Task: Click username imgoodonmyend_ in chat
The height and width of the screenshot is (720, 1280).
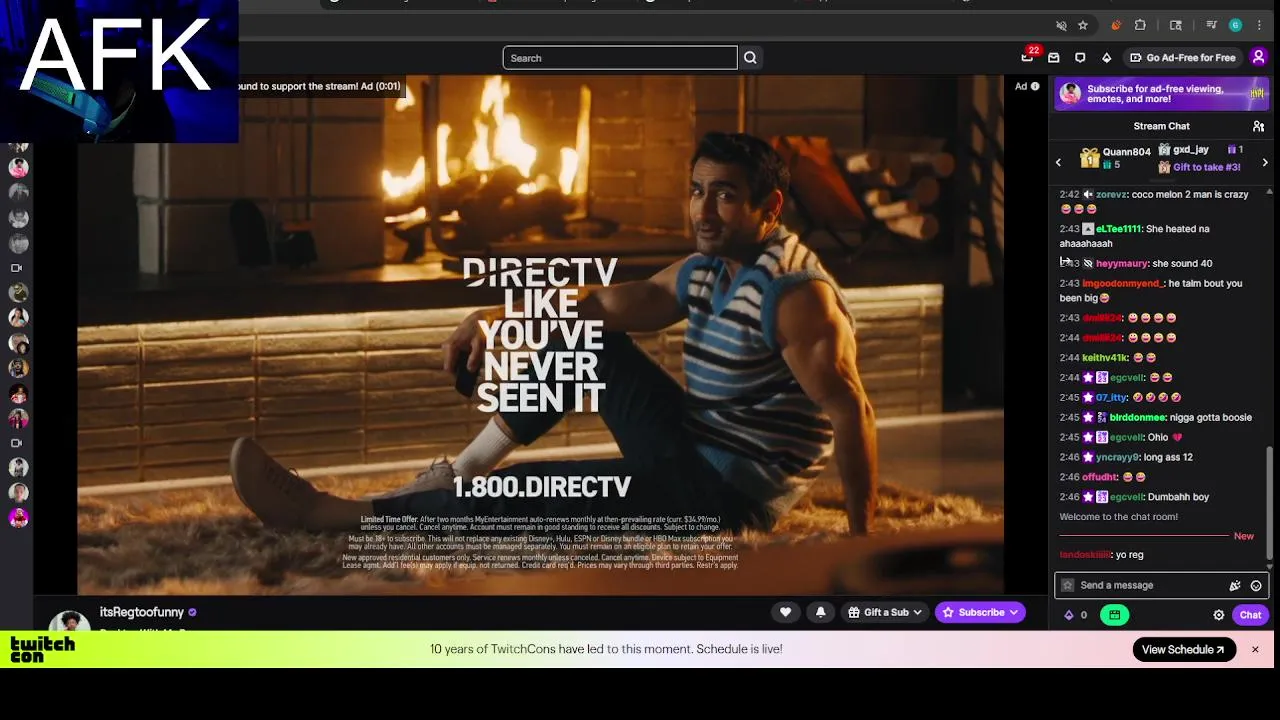Action: (1122, 284)
